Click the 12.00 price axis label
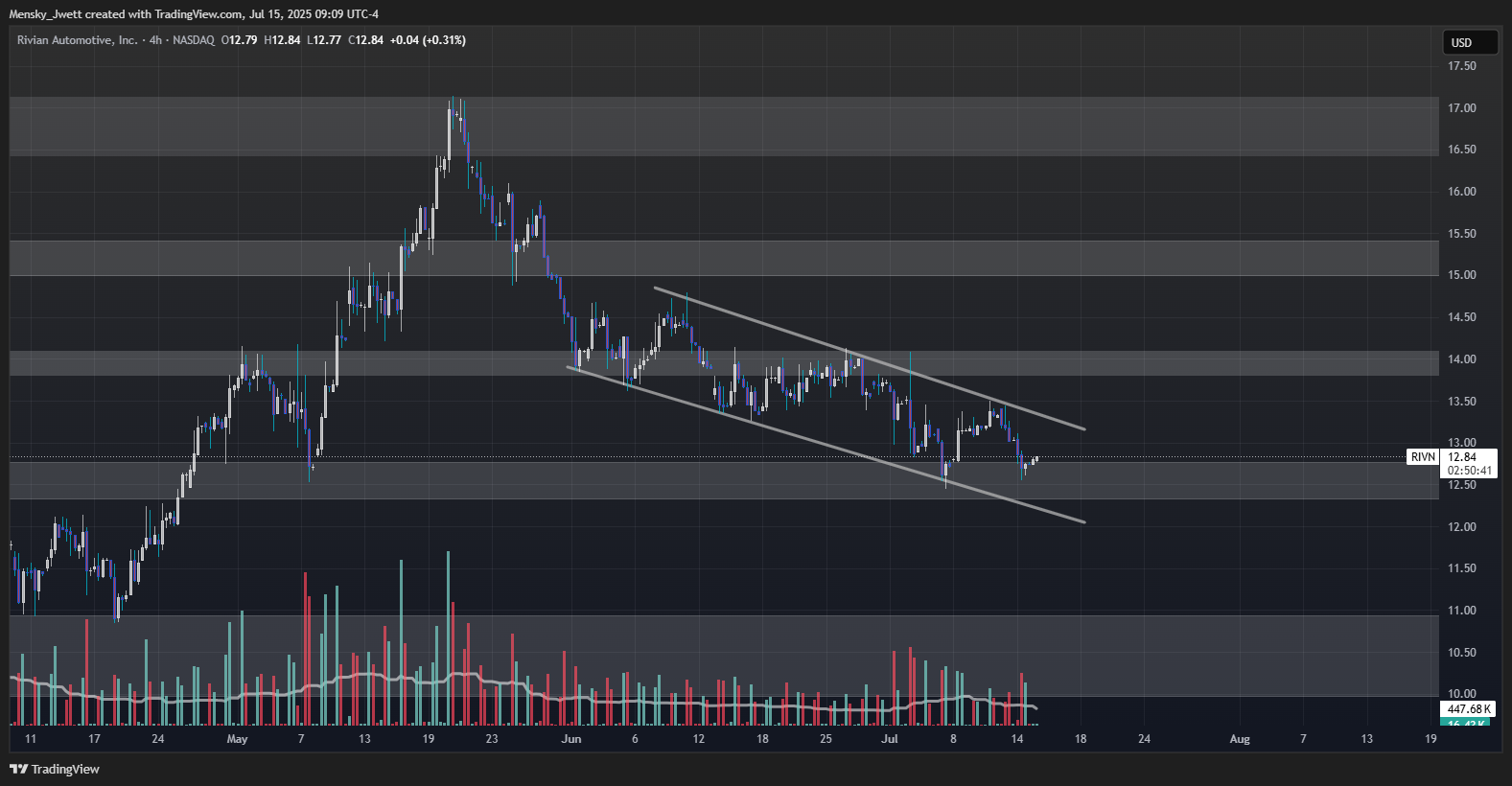 point(1462,527)
